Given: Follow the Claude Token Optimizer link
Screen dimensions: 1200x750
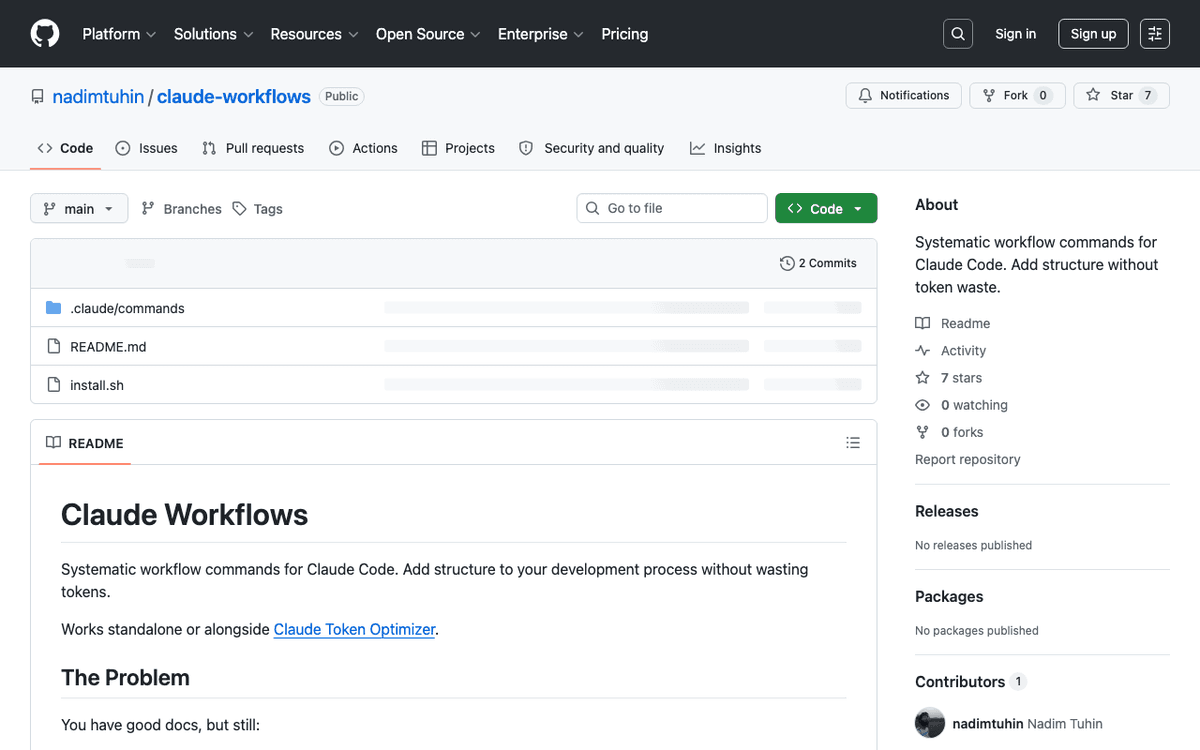Looking at the screenshot, I should tap(354, 629).
